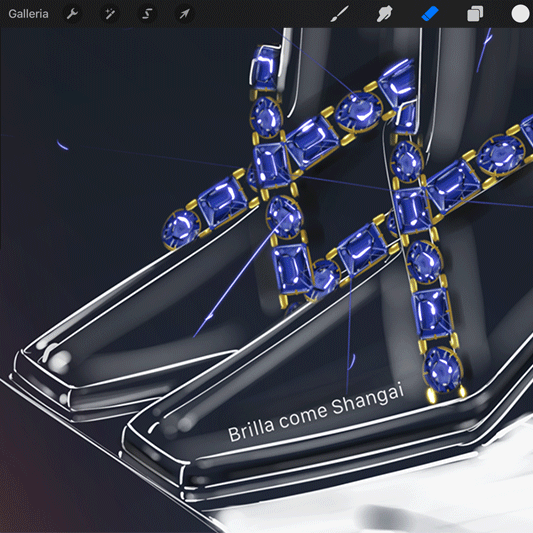This screenshot has width=533, height=533.
Task: Click the word 'Brilla' on canvas
Action: (x=251, y=430)
